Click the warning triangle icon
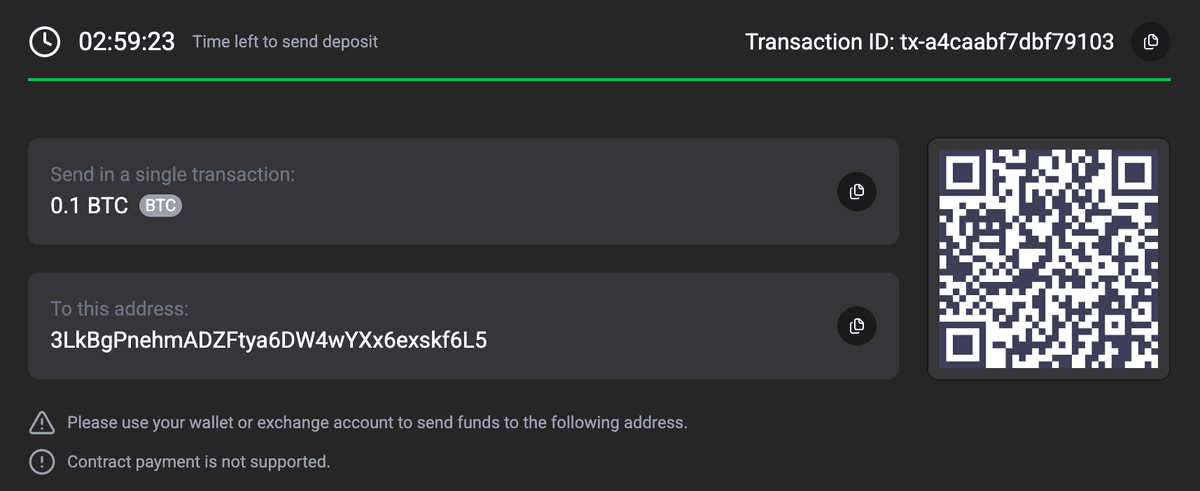Screen dimensions: 1200x491 pyautogui.click(x=42, y=423)
